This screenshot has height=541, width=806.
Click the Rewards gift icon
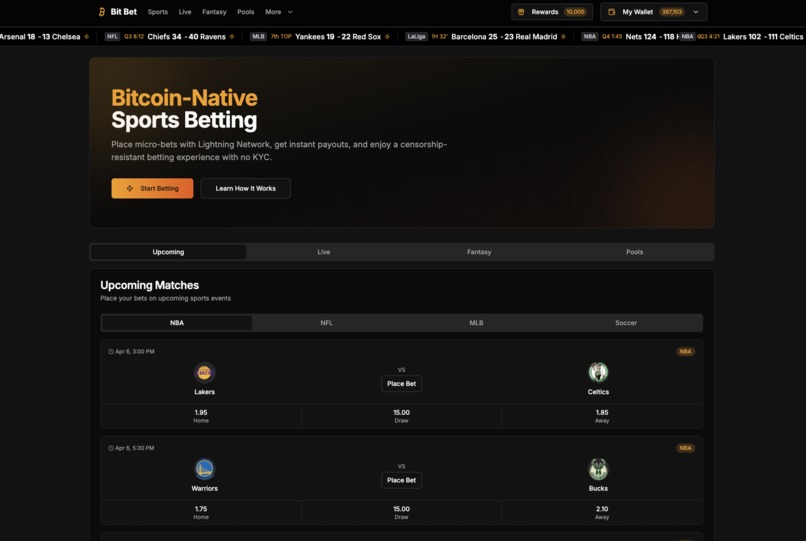[x=521, y=12]
